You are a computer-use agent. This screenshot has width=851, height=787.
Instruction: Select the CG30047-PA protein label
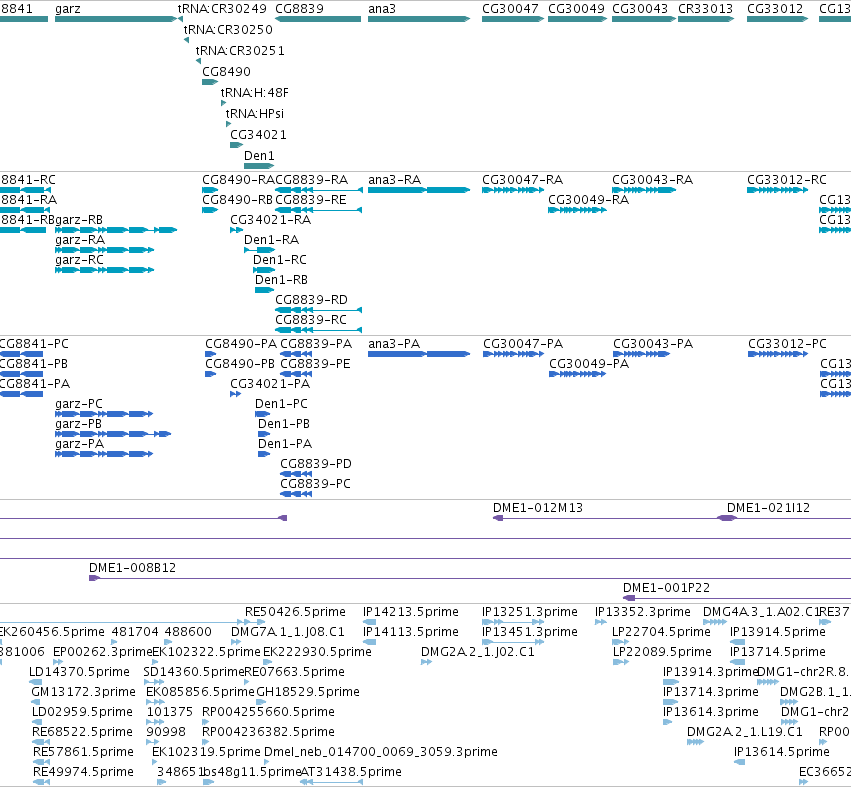[x=523, y=344]
